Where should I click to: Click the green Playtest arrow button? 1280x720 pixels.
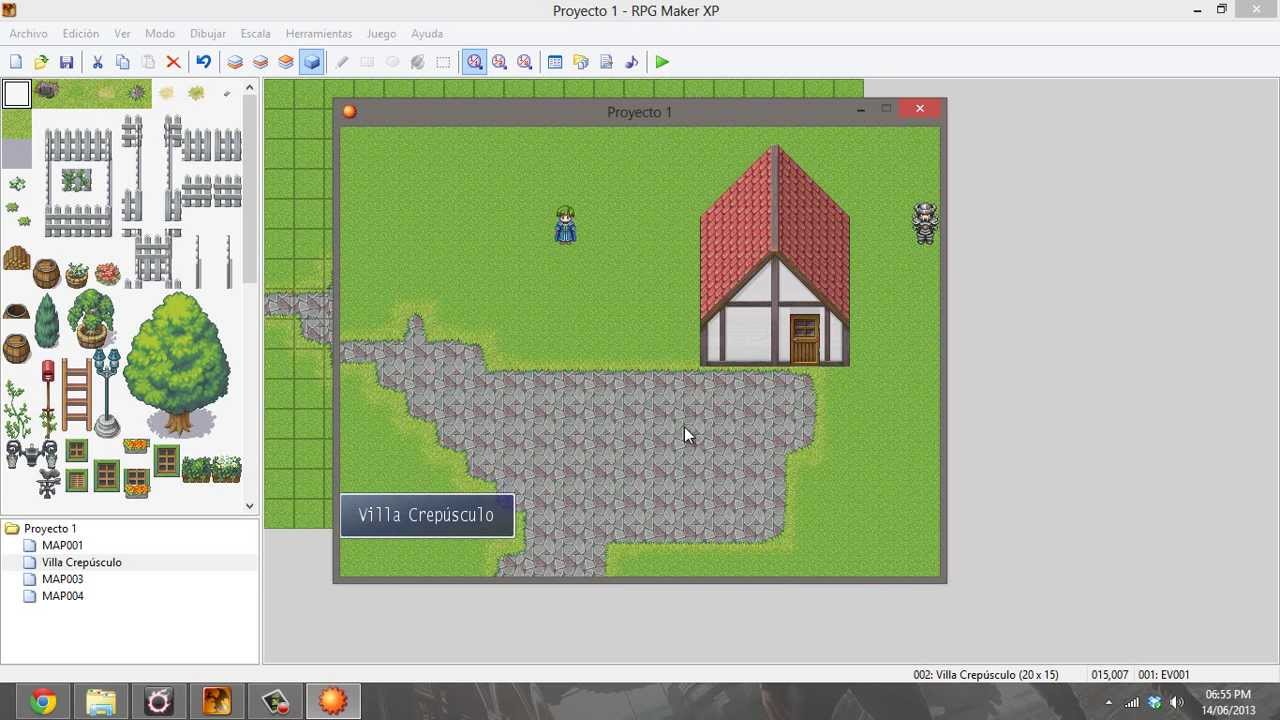[x=662, y=62]
